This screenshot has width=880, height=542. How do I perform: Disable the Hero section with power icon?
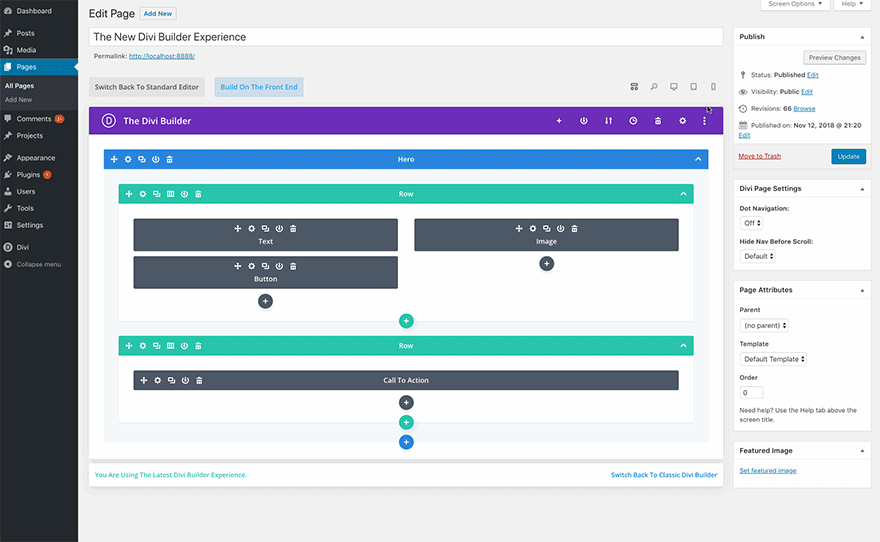[155, 159]
